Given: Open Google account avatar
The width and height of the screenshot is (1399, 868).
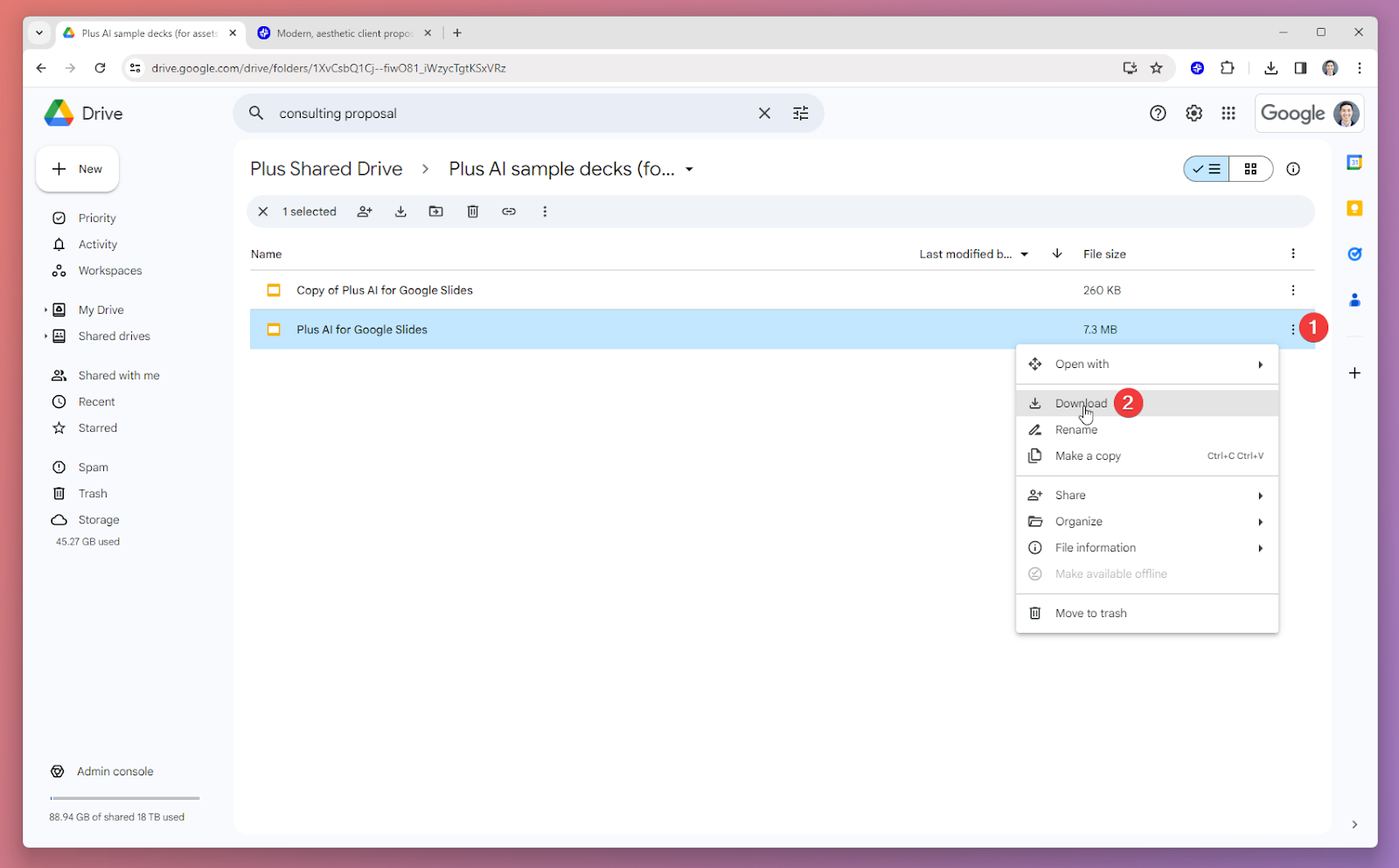Looking at the screenshot, I should click(1347, 113).
